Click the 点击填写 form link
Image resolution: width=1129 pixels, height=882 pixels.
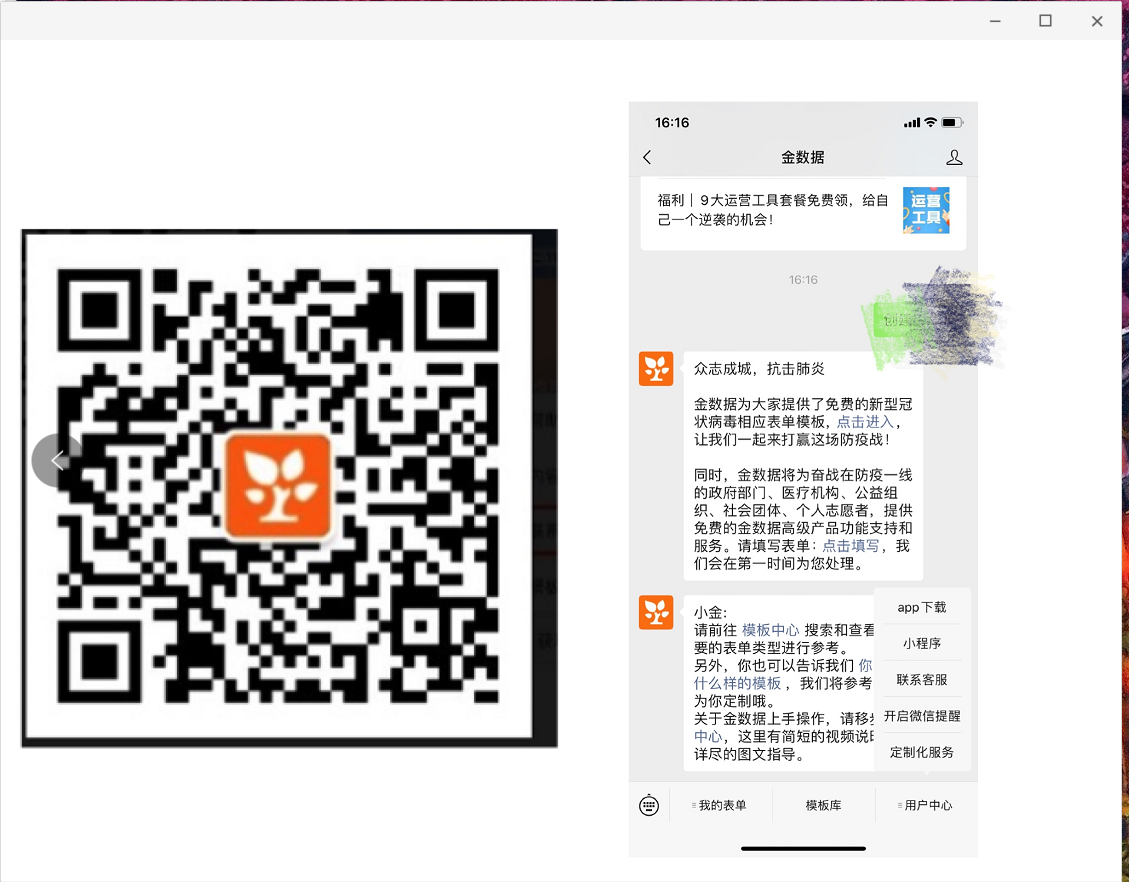pyautogui.click(x=851, y=546)
